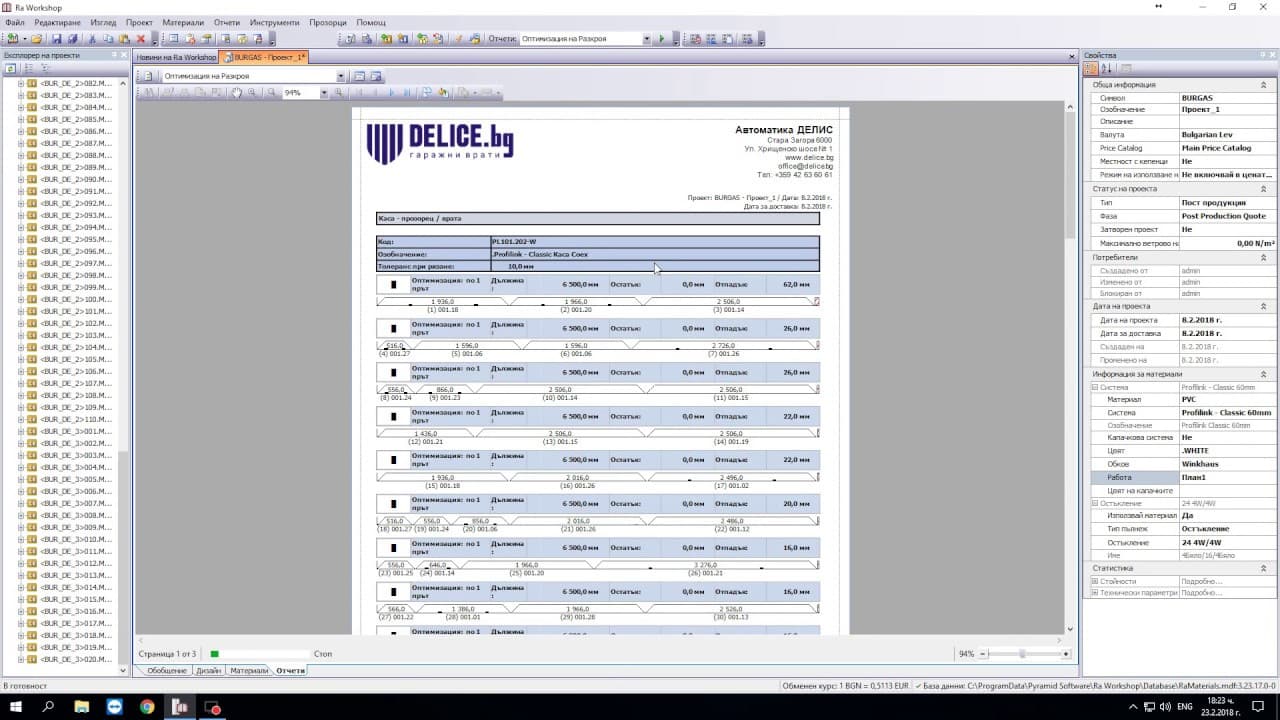The height and width of the screenshot is (720, 1280).
Task: Click the zoom in magnifier next to the zoom percentage
Action: (339, 93)
